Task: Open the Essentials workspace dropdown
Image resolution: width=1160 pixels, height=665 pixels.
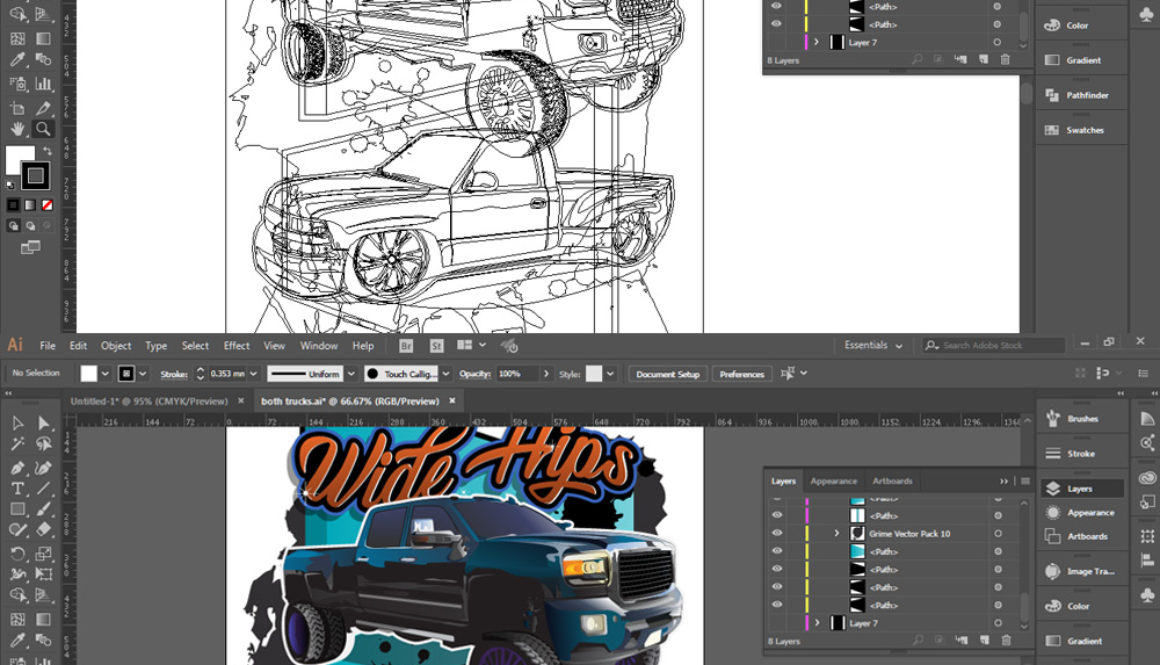Action: [x=871, y=345]
